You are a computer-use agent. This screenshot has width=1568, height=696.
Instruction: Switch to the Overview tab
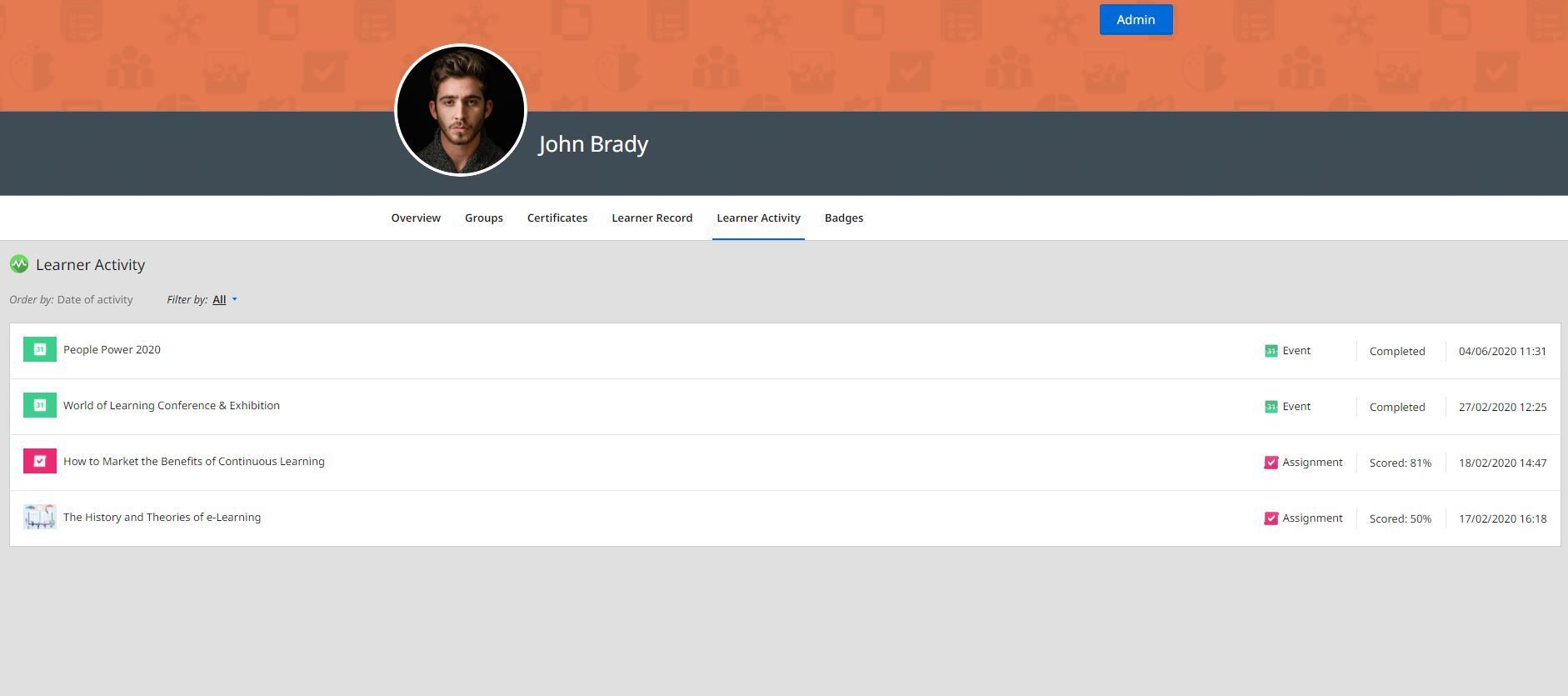[x=416, y=218]
